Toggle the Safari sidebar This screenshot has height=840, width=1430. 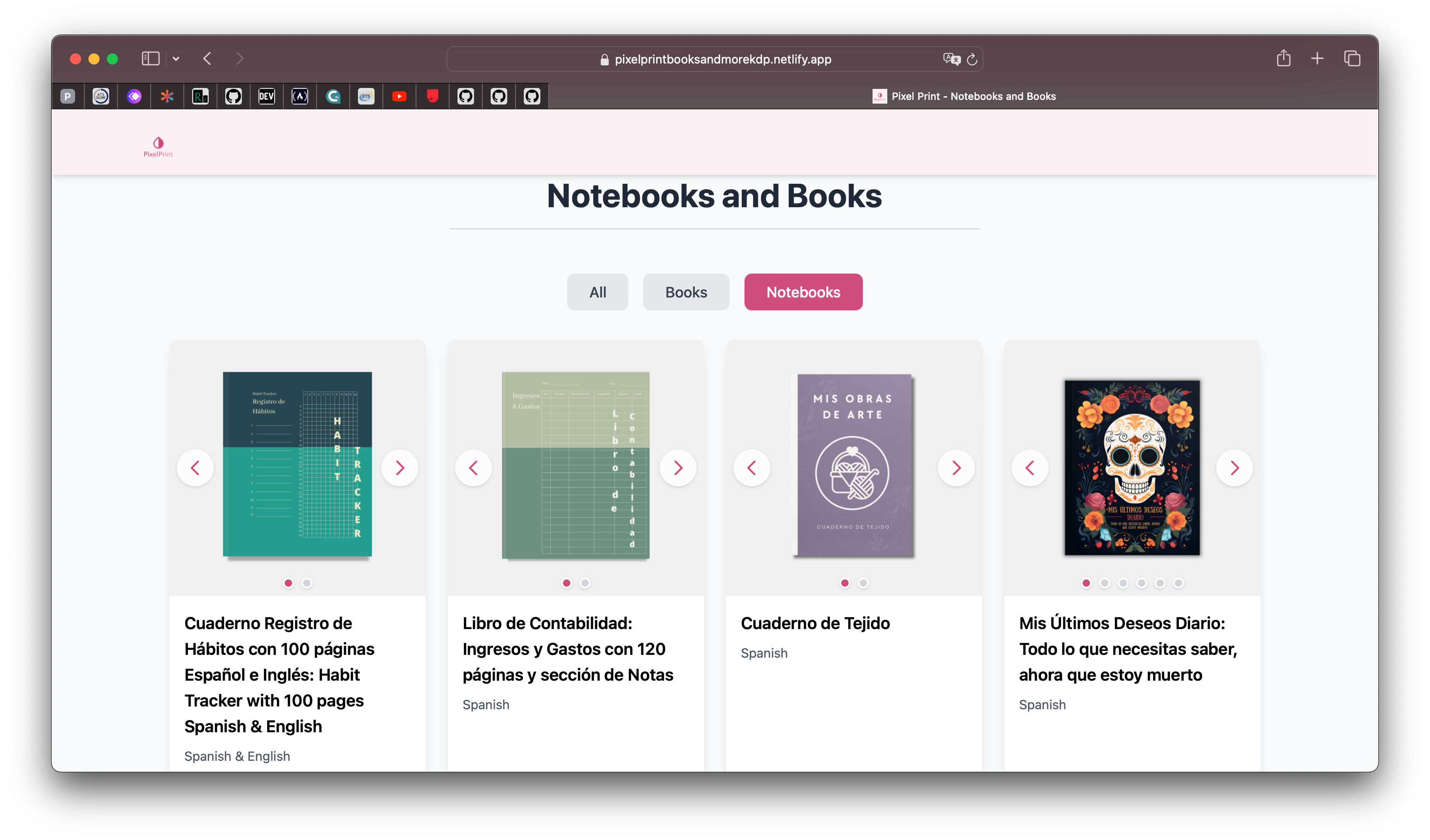tap(150, 58)
